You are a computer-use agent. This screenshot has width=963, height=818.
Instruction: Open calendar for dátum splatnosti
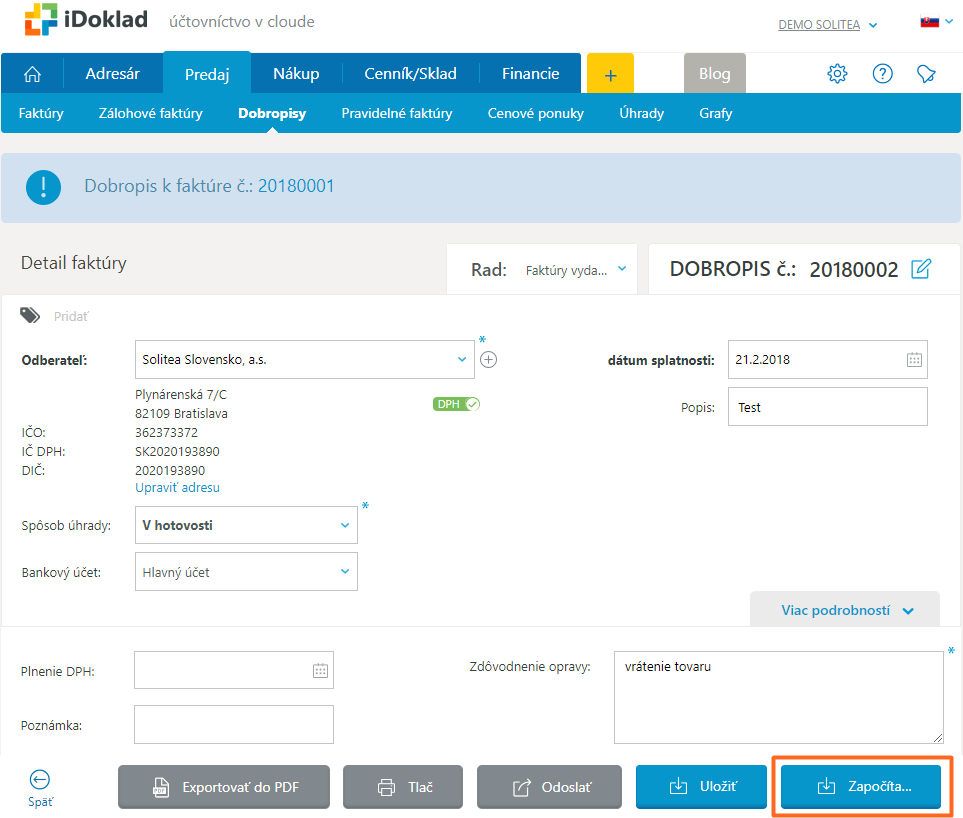click(913, 360)
